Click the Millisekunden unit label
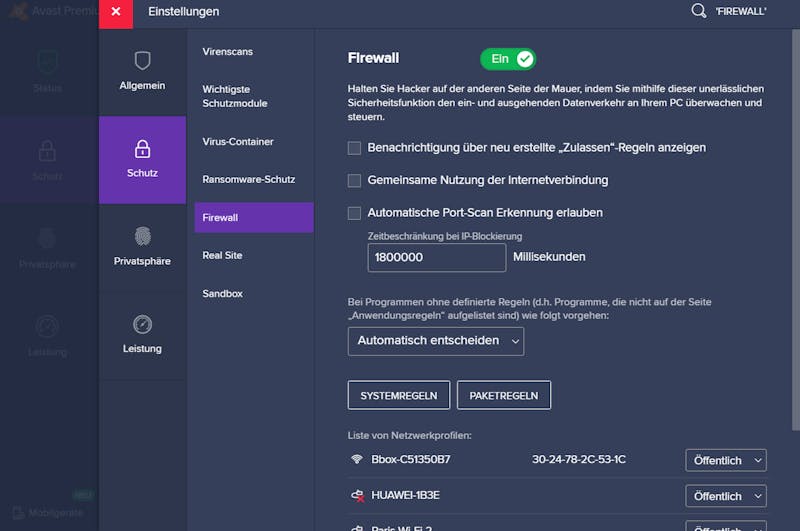This screenshot has width=800, height=531. pyautogui.click(x=549, y=257)
